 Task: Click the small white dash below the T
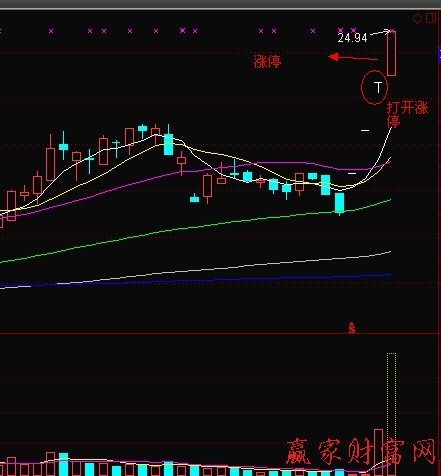[x=365, y=130]
